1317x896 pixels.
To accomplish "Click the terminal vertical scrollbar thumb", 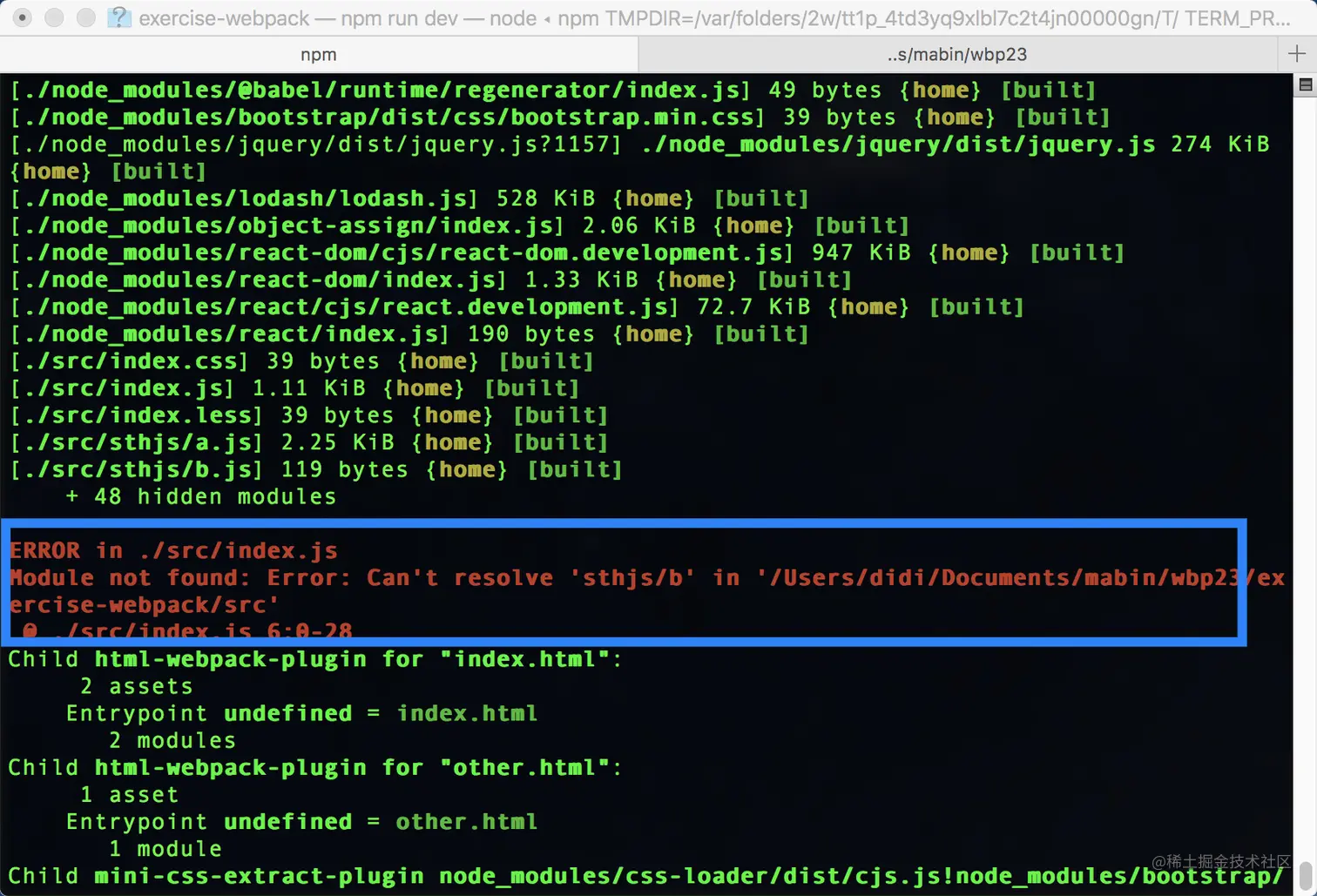I will pyautogui.click(x=1305, y=877).
